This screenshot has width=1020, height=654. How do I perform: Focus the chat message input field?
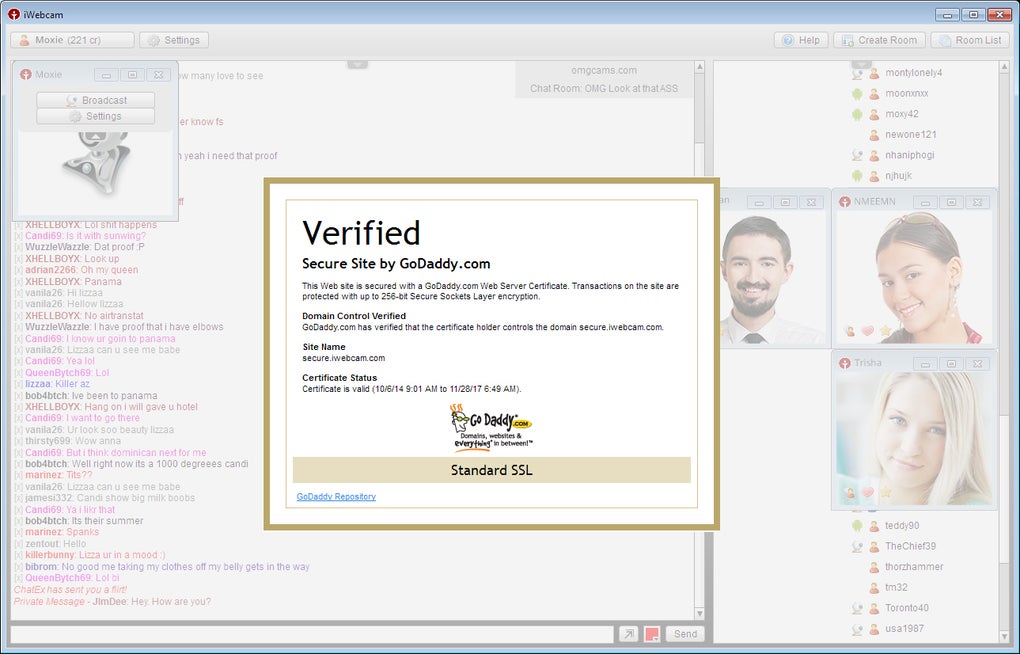coord(312,634)
